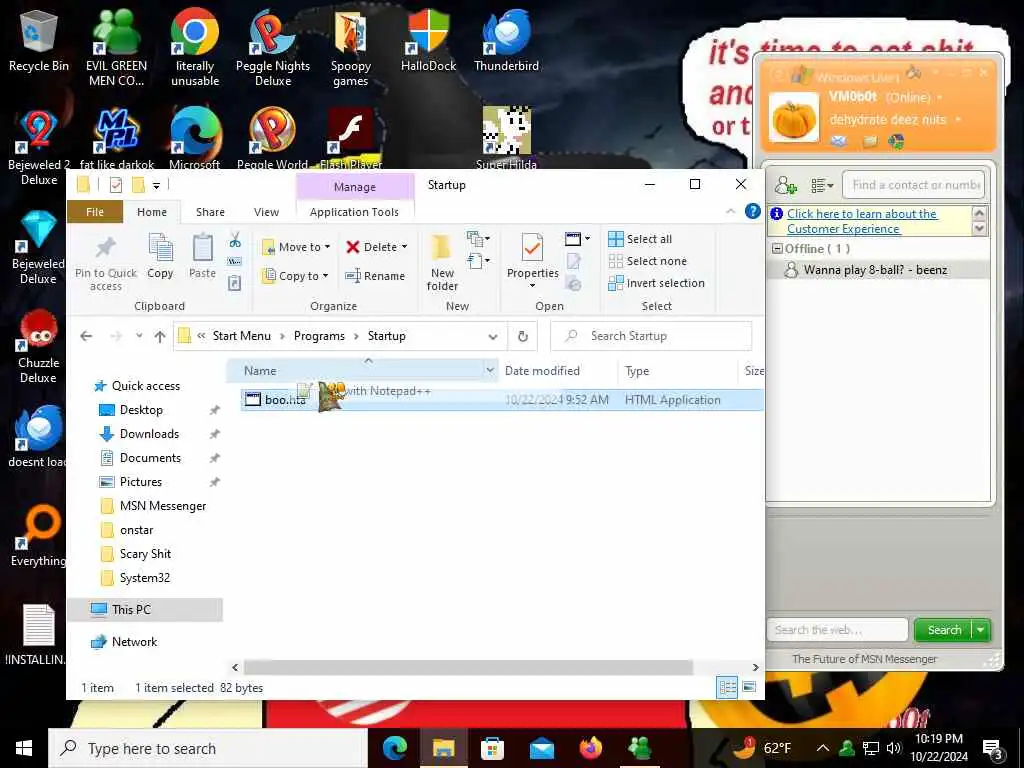Launch the 'literally unusable' Chrome shortcut
1024x768 pixels.
(x=195, y=47)
